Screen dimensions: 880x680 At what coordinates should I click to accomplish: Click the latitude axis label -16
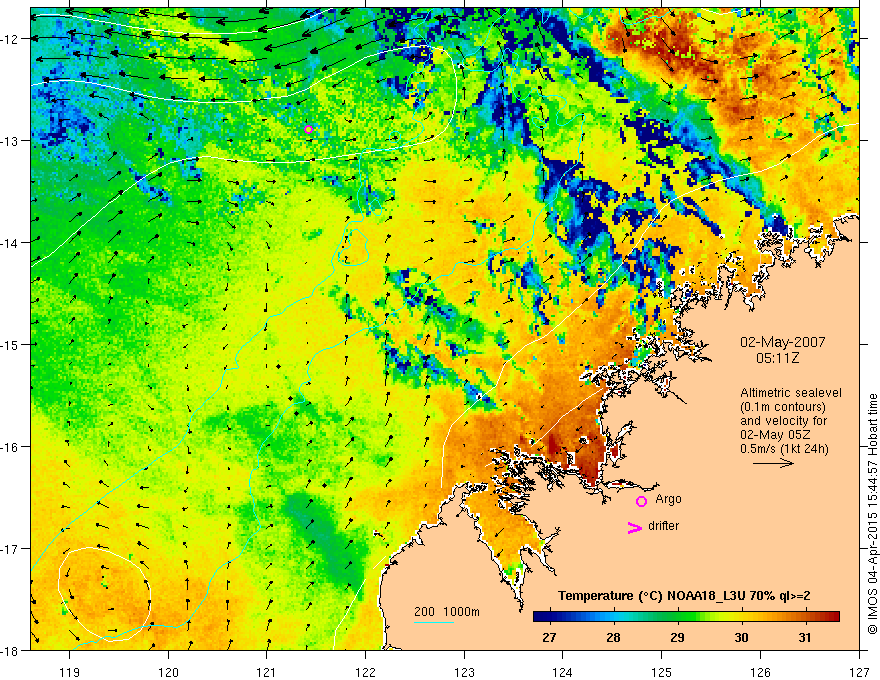[10, 447]
